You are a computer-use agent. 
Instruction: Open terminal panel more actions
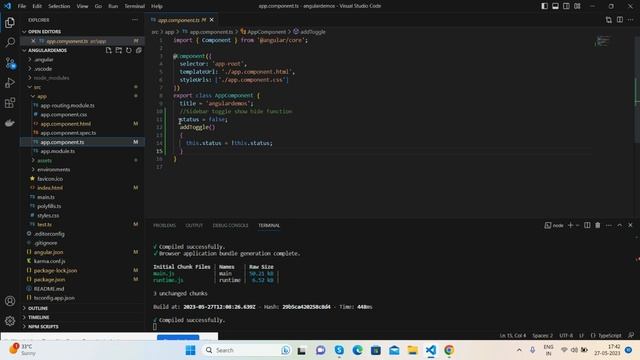pos(609,225)
